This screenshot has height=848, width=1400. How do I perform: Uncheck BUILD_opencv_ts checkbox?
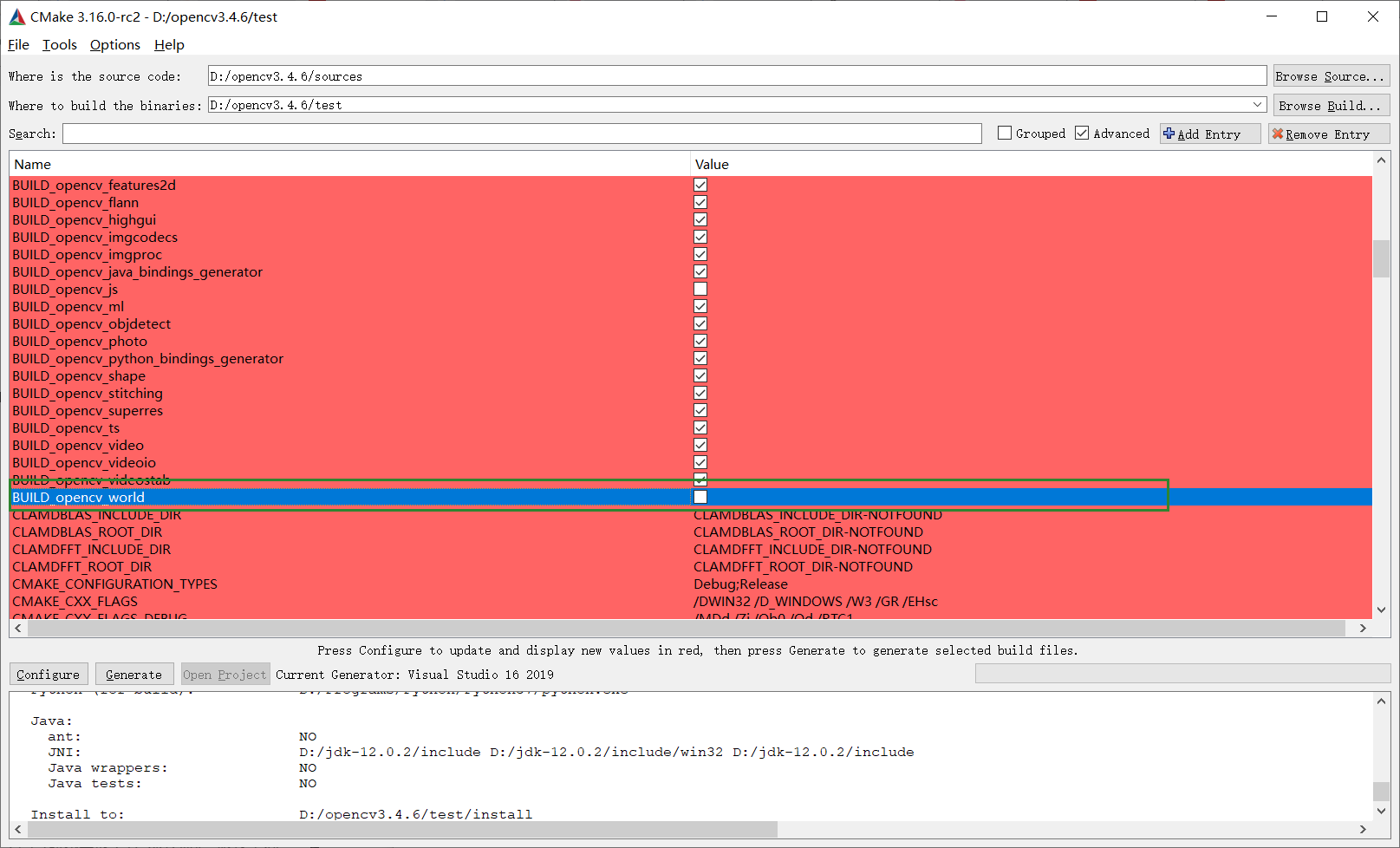(700, 427)
